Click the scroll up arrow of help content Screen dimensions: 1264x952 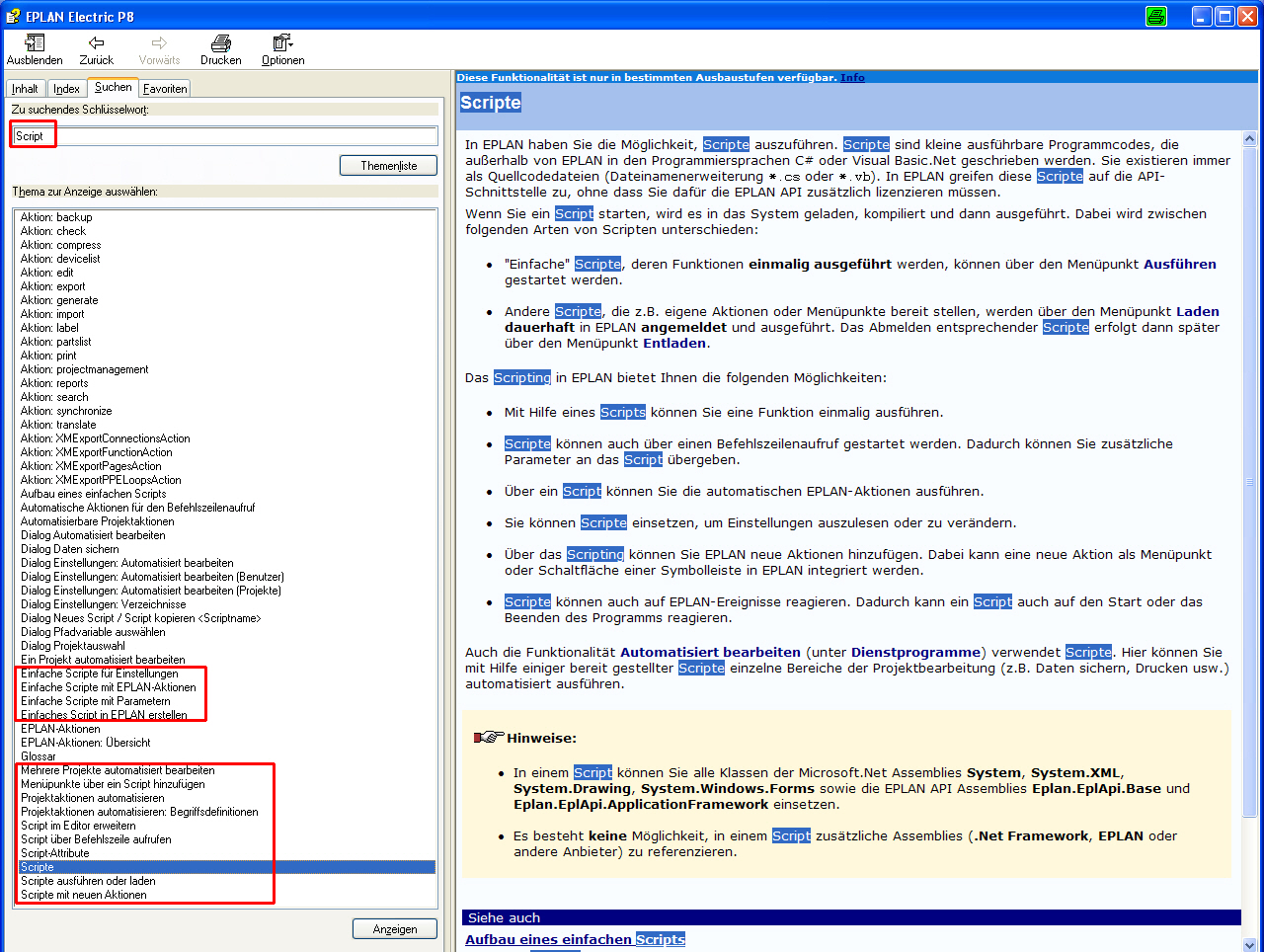click(1249, 139)
